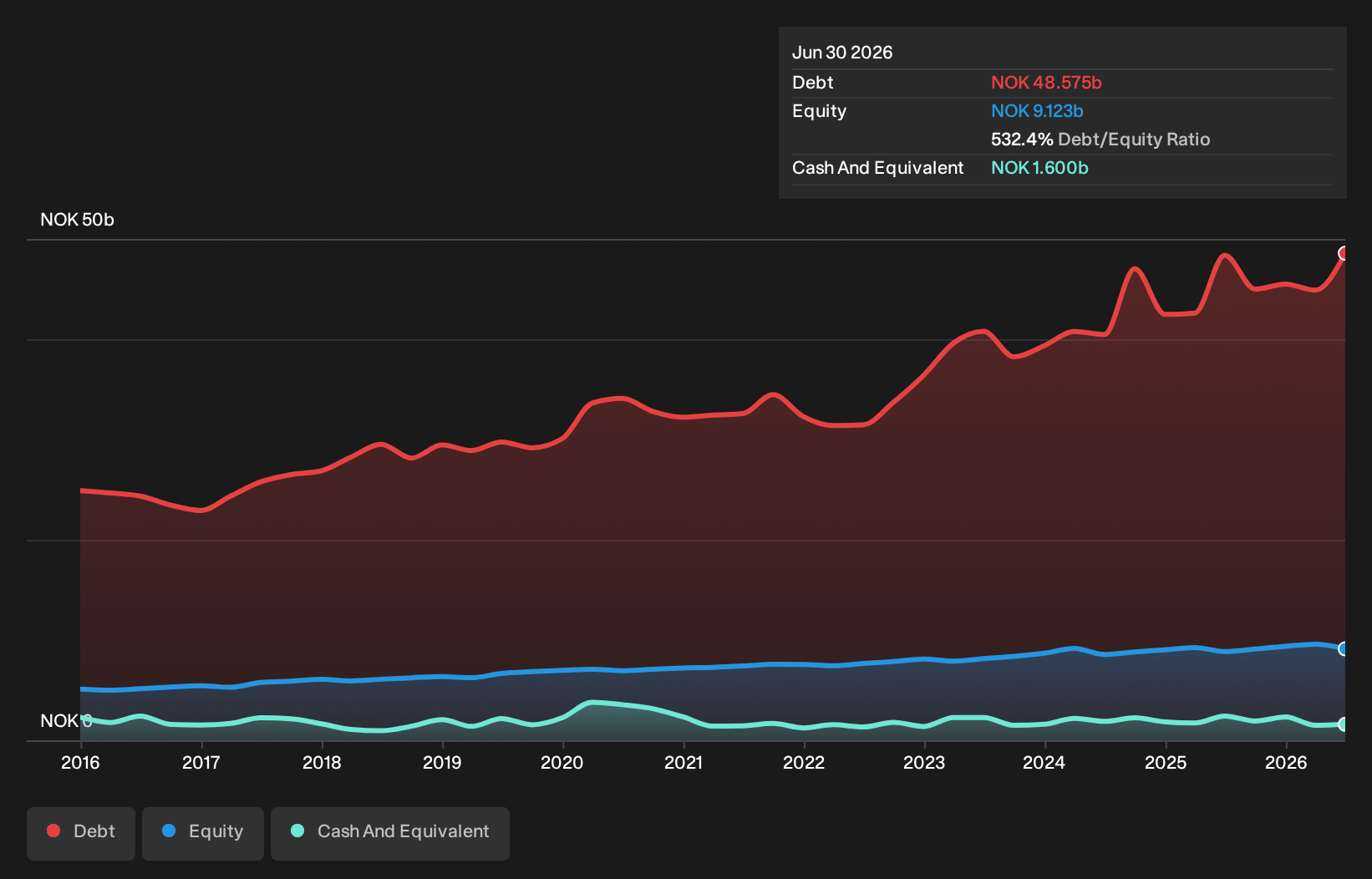The image size is (1372, 879).
Task: Click the 2020 x-axis label
Action: [x=562, y=762]
